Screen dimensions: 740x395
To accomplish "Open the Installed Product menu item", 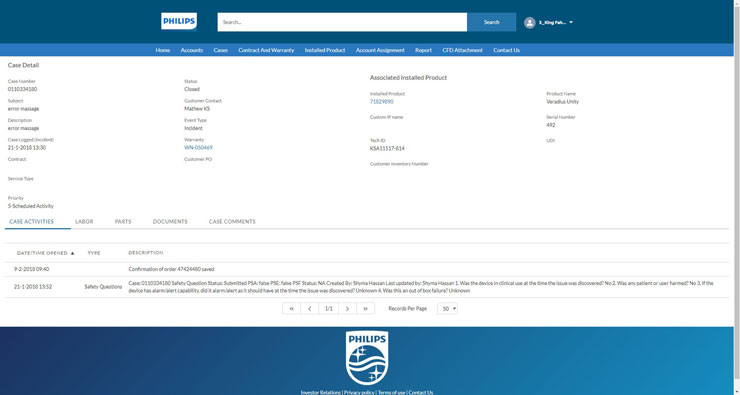I will [x=325, y=50].
